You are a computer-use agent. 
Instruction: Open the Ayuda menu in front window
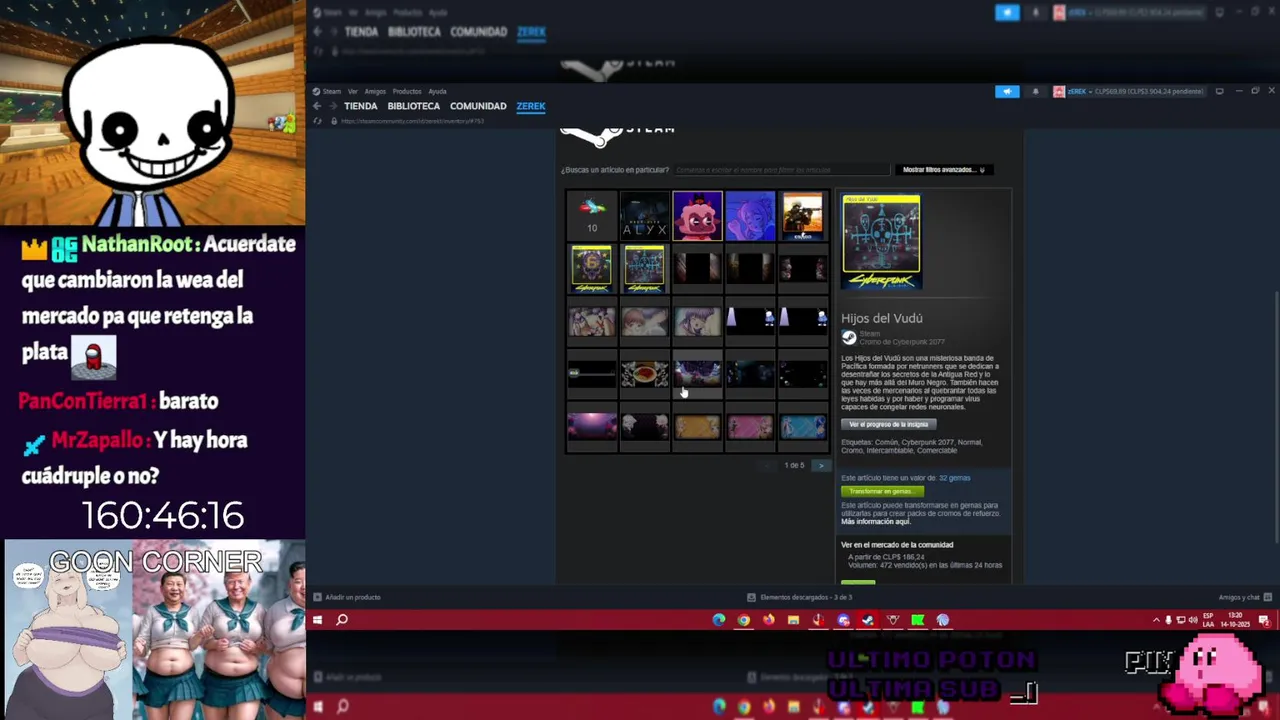pos(437,91)
